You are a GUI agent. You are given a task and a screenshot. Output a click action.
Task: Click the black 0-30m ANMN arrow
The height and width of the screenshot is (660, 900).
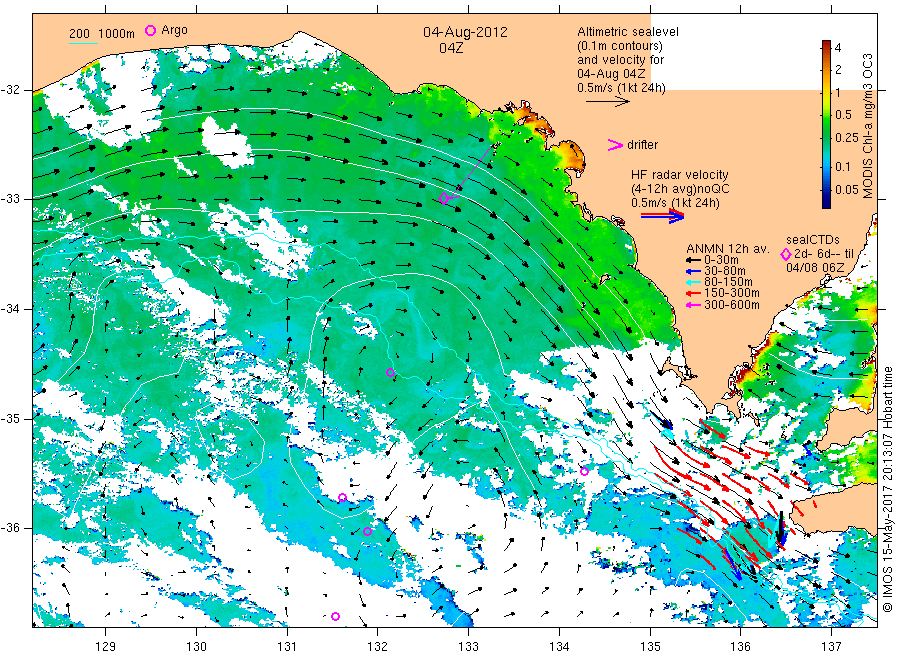(x=694, y=260)
